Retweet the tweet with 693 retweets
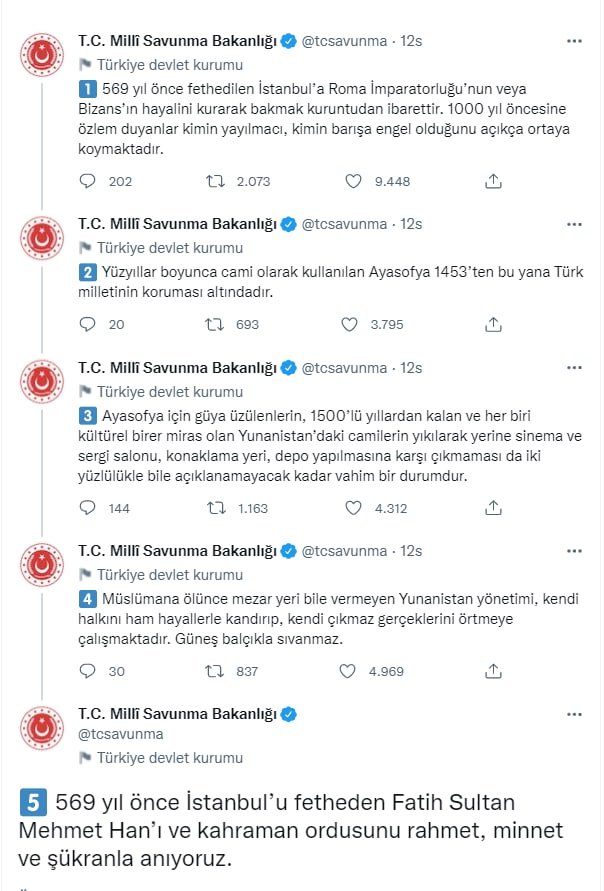Screen dimensions: 604x891 point(215,324)
